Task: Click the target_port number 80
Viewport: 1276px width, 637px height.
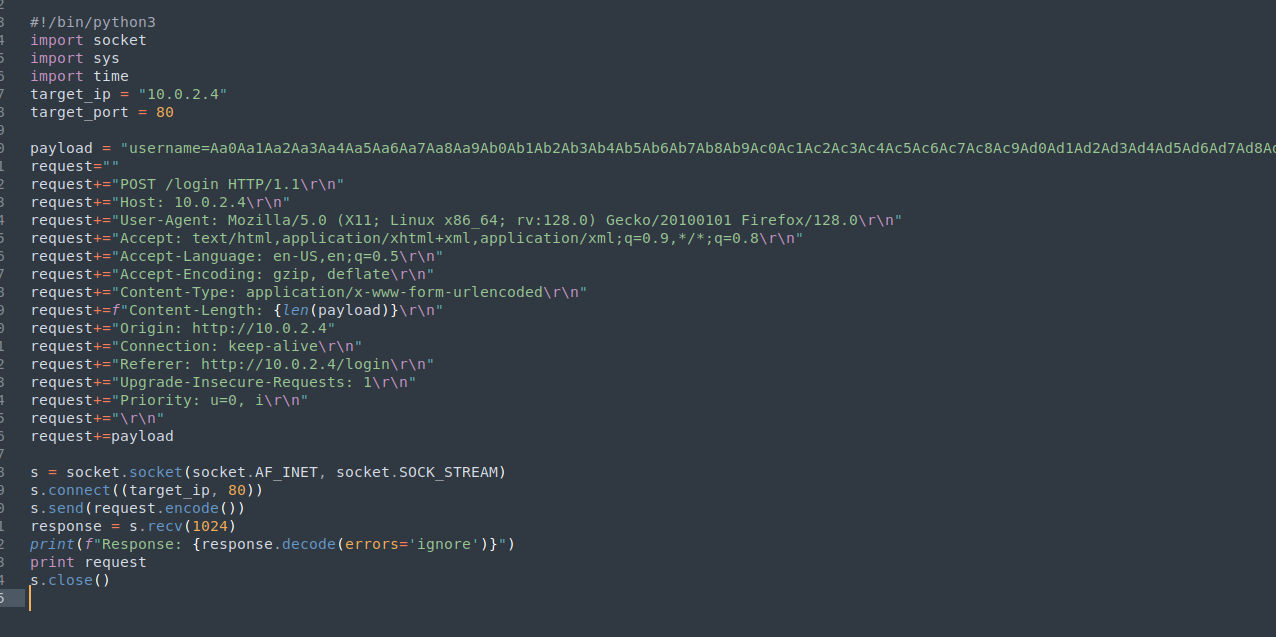Action: 165,112
